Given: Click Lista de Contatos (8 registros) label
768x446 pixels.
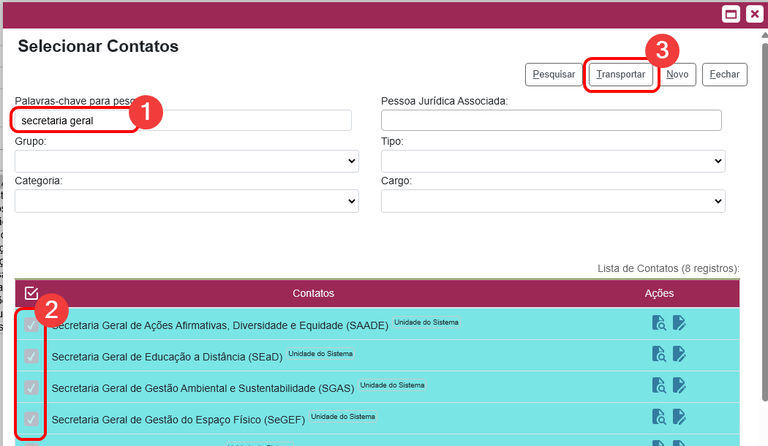Looking at the screenshot, I should tap(668, 268).
